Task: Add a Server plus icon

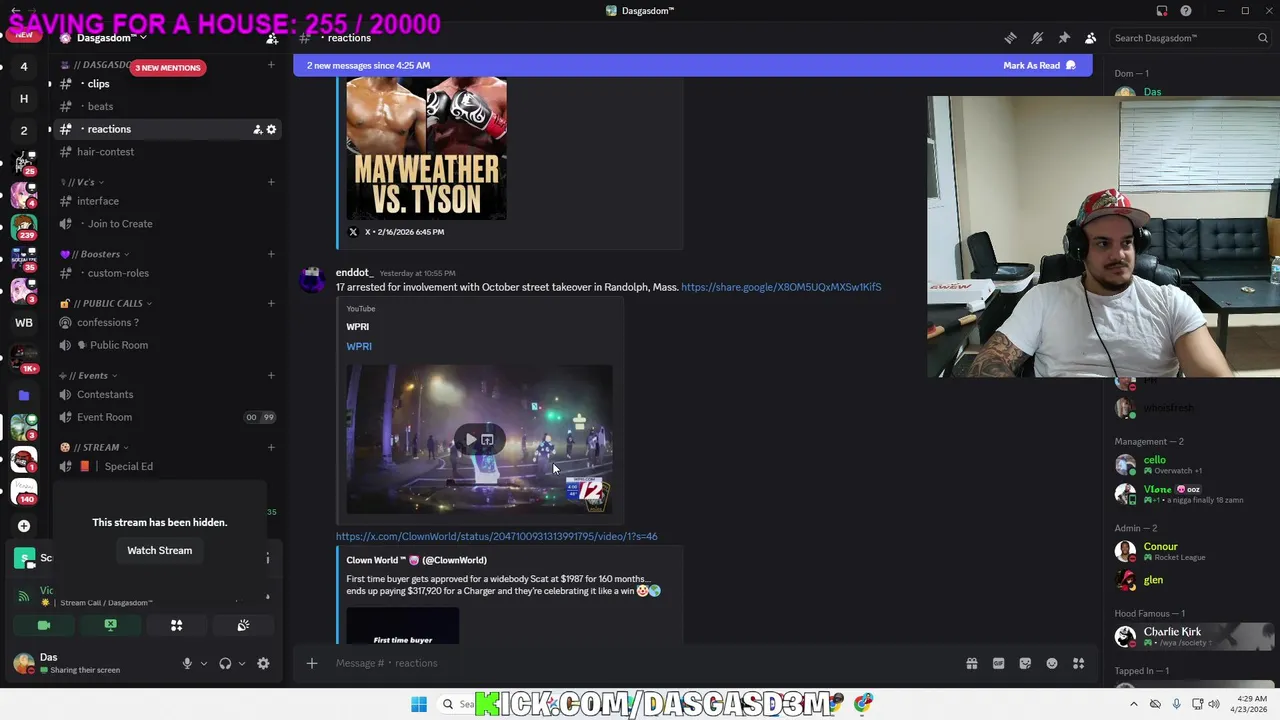Action: (24, 526)
